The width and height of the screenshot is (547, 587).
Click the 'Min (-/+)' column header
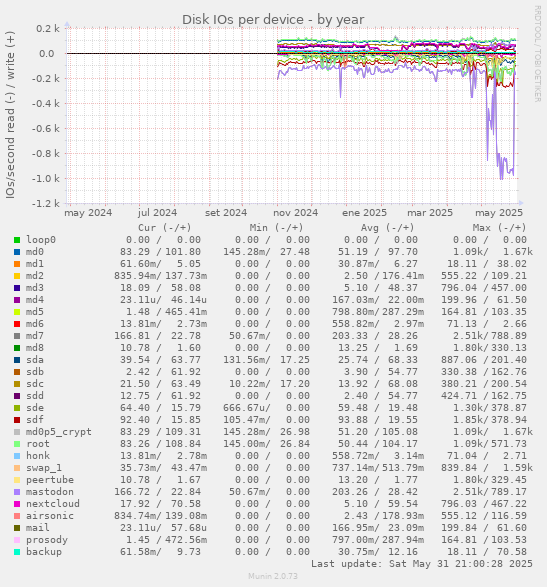276,228
